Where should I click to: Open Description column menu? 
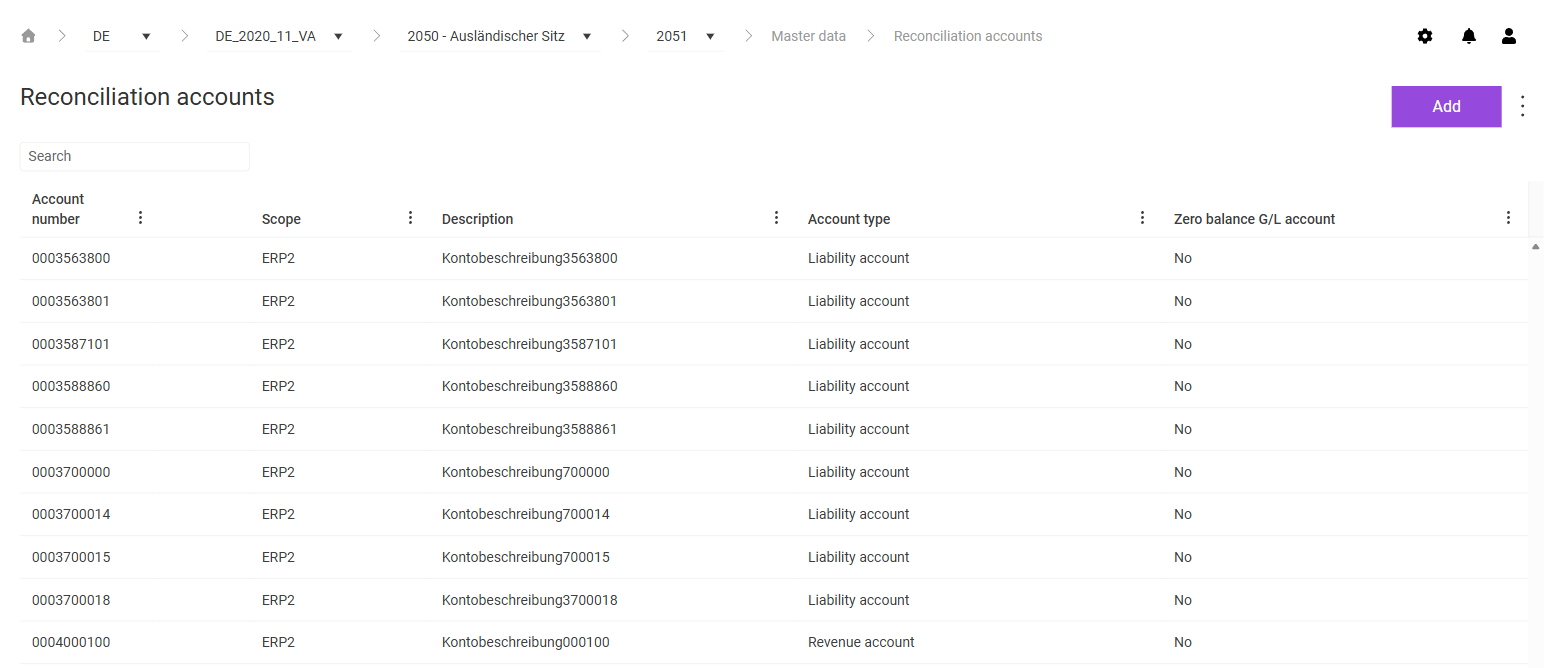(x=776, y=217)
